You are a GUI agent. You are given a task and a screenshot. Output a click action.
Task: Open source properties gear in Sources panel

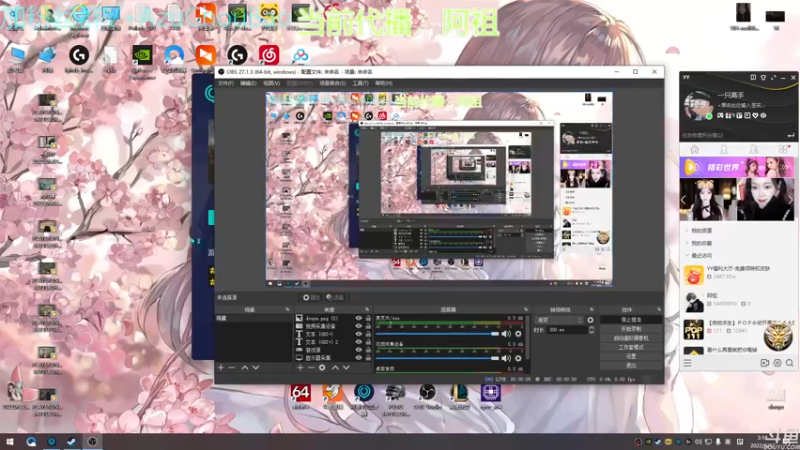click(322, 367)
